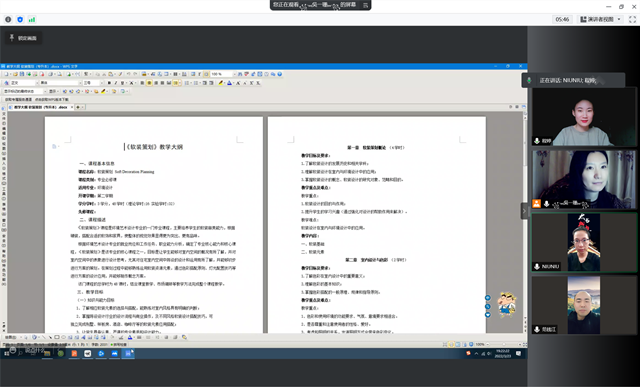Open the taskbar notification center icon

point(518,354)
